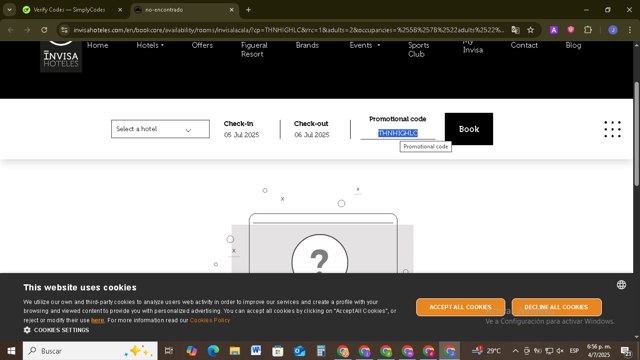Show hidden system tray icons
This screenshot has width=640, height=360.
tap(515, 351)
